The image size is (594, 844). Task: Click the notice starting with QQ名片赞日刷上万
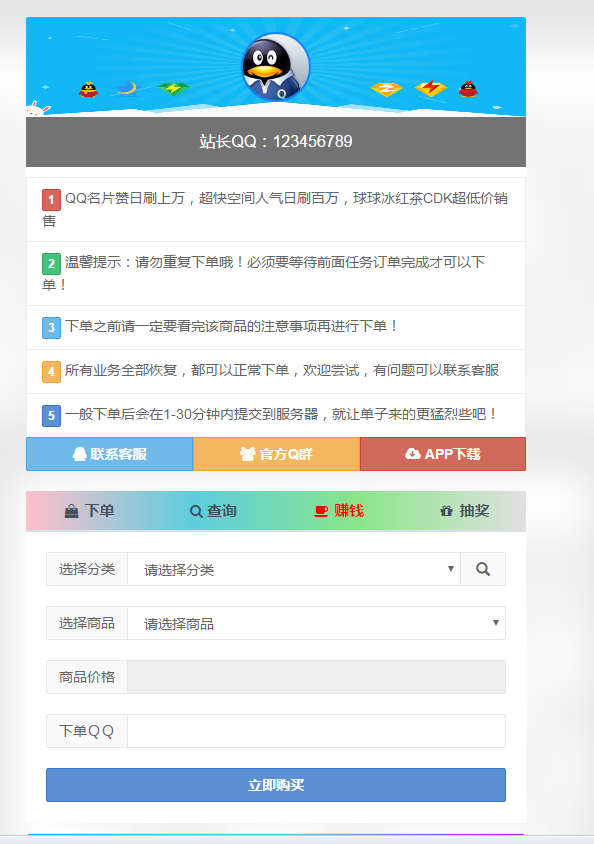point(276,209)
